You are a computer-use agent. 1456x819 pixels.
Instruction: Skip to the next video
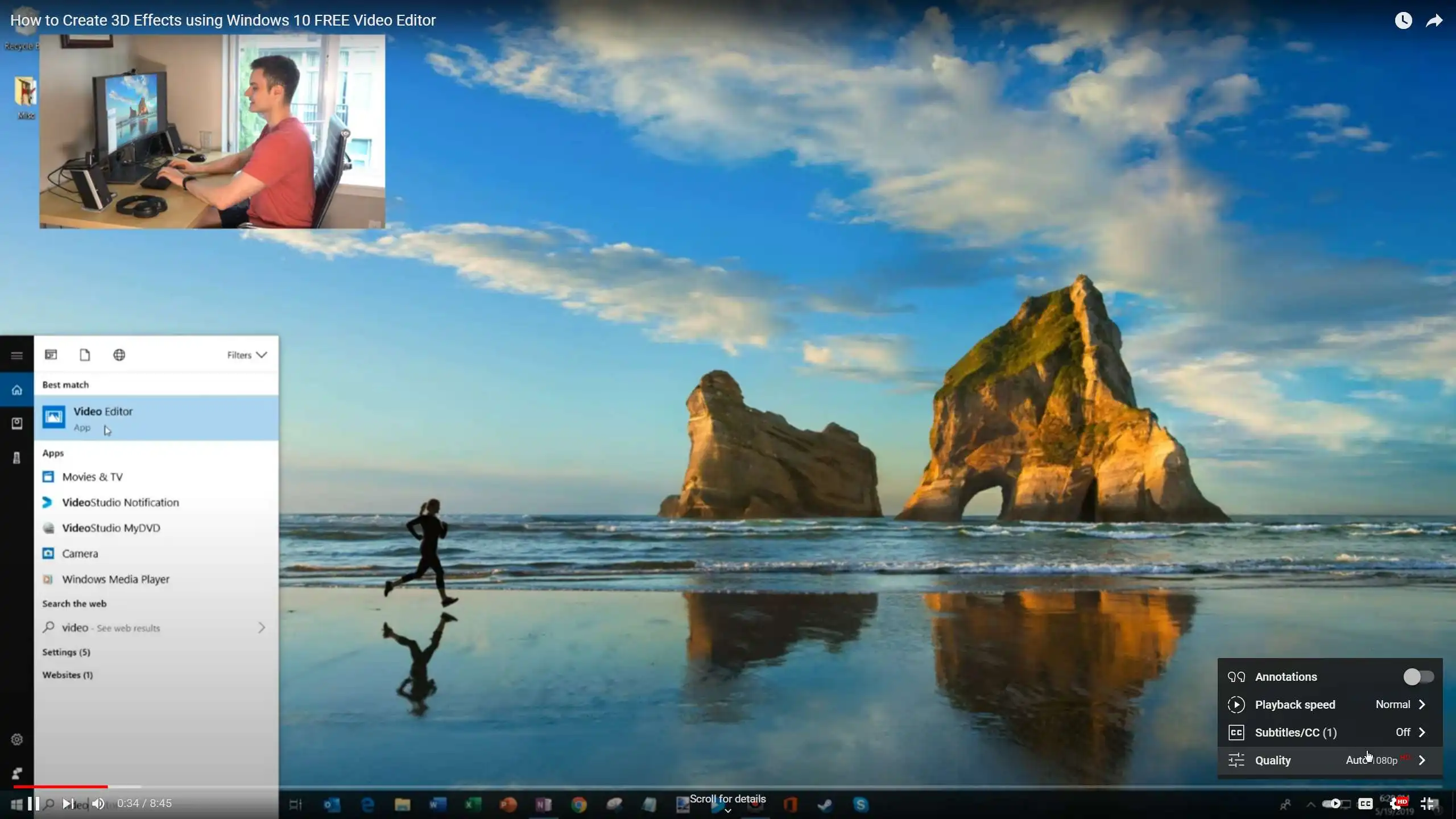pos(68,803)
